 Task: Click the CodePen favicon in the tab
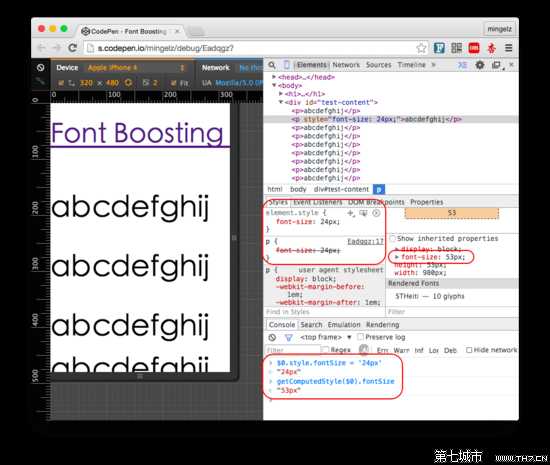tap(85, 31)
